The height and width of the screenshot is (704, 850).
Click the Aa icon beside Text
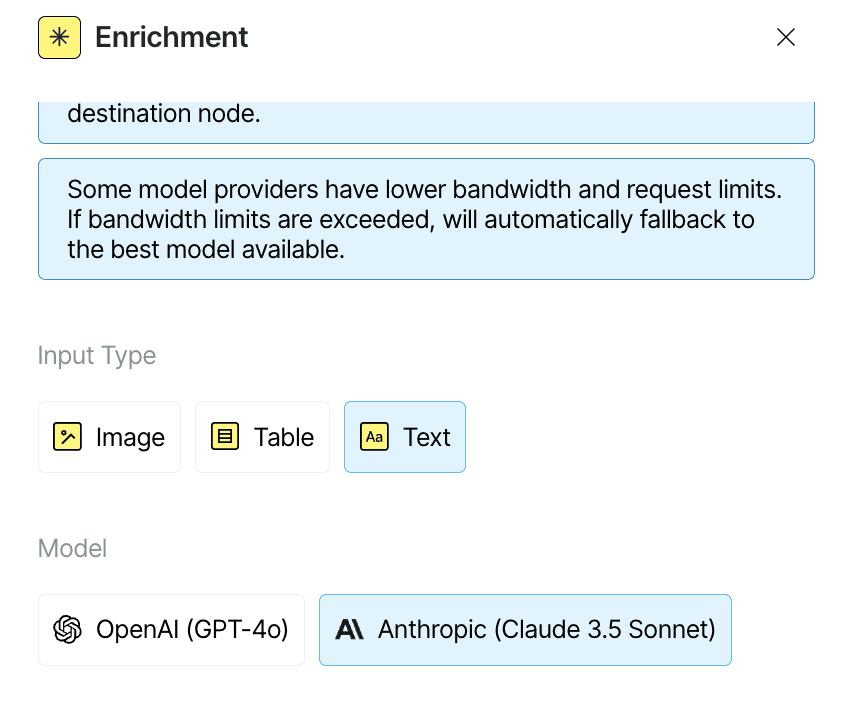click(375, 437)
